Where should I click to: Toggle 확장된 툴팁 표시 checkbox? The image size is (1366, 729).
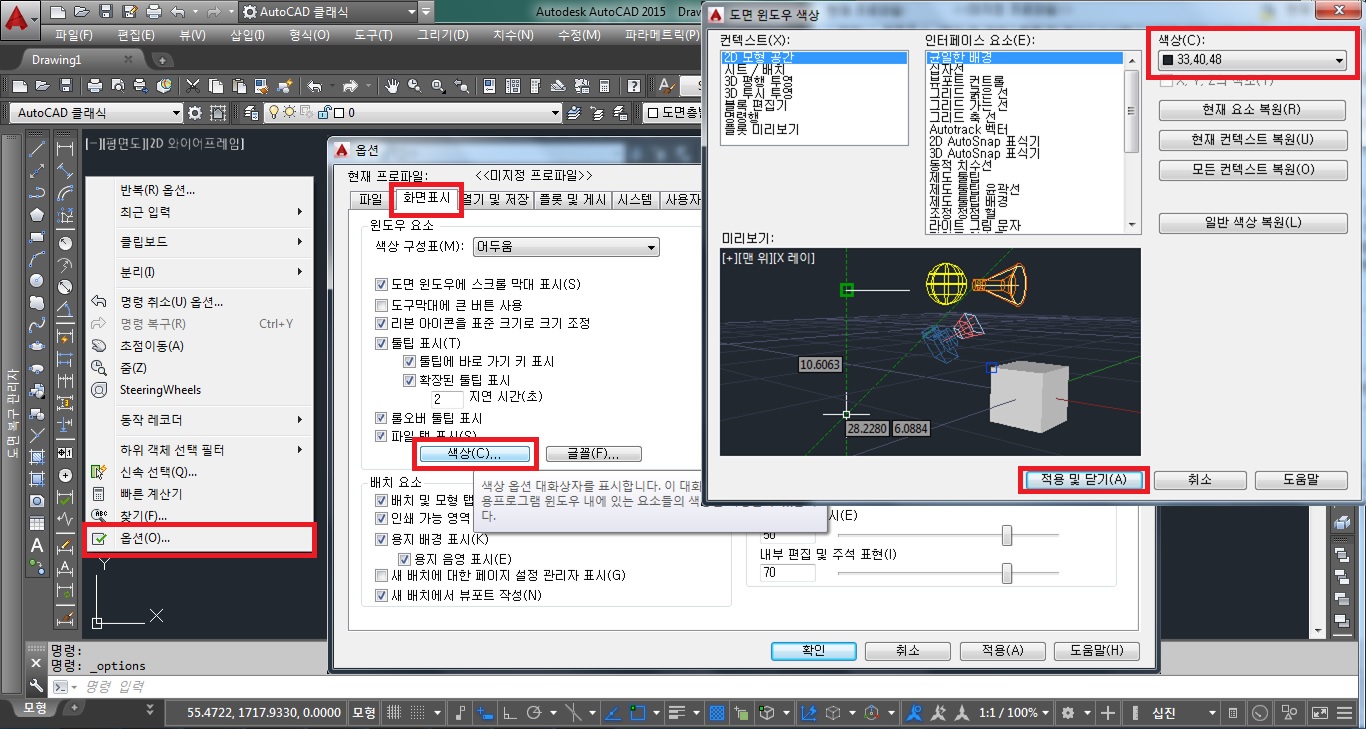pyautogui.click(x=409, y=381)
